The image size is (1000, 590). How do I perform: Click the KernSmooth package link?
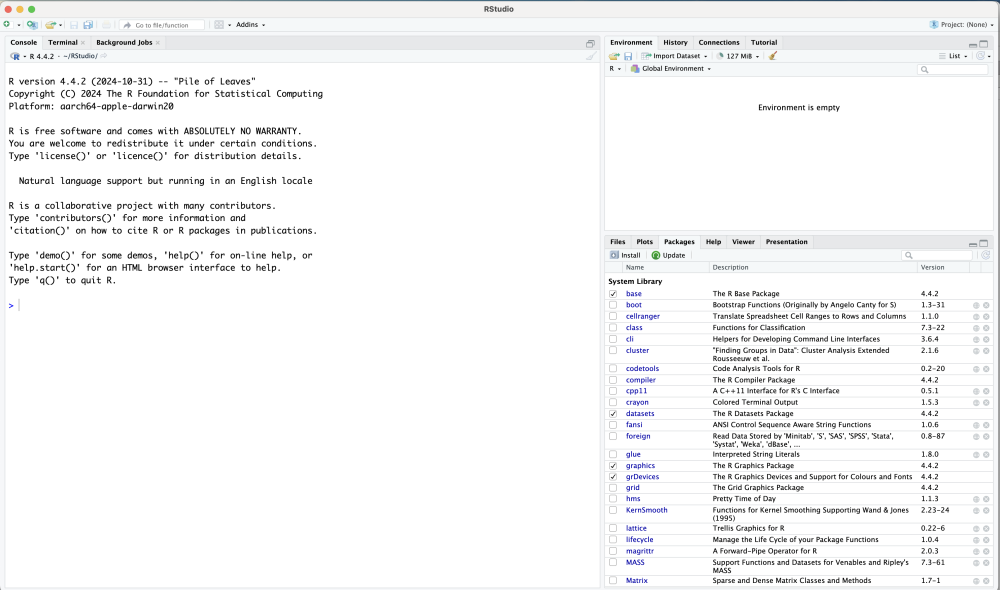647,510
